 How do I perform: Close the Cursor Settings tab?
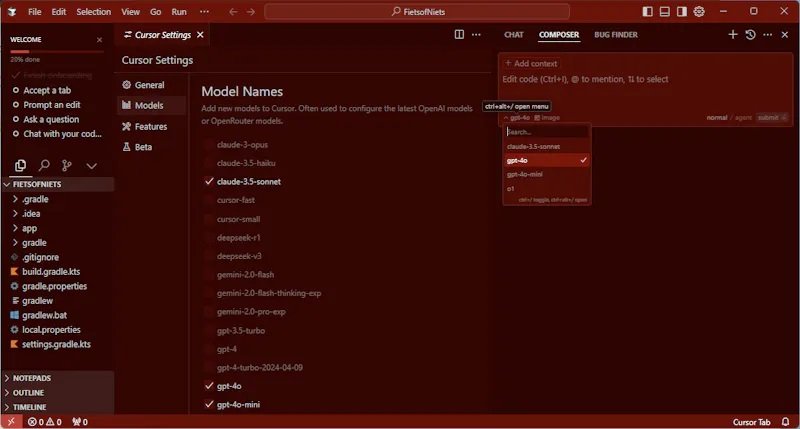point(200,35)
